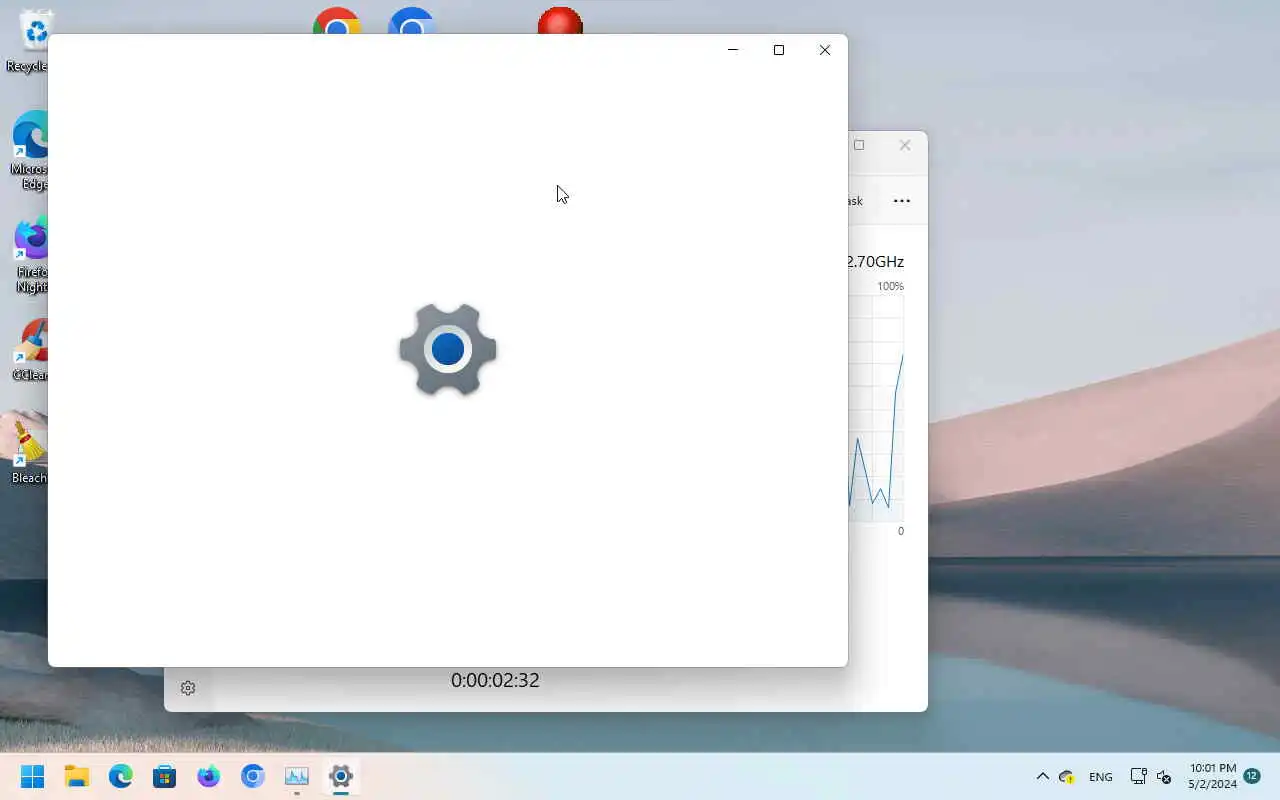Viewport: 1280px width, 800px height.
Task: Open Task Manager three-dot more menu
Action: click(902, 201)
